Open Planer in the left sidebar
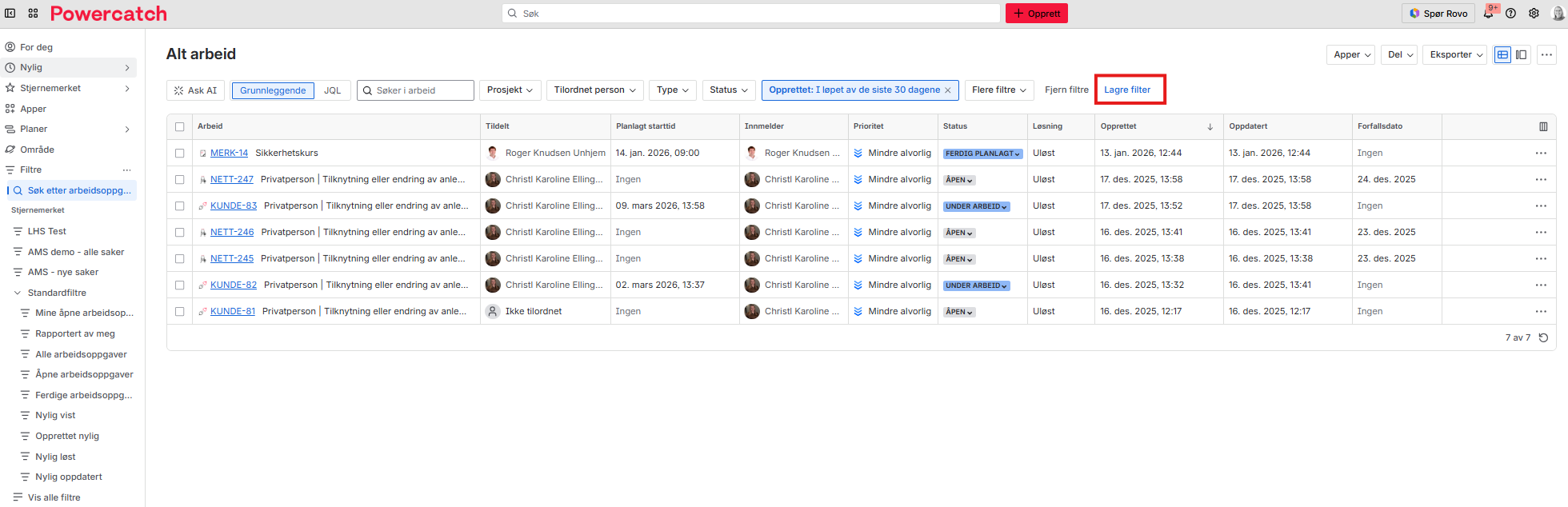This screenshot has width=1568, height=507. tap(34, 129)
